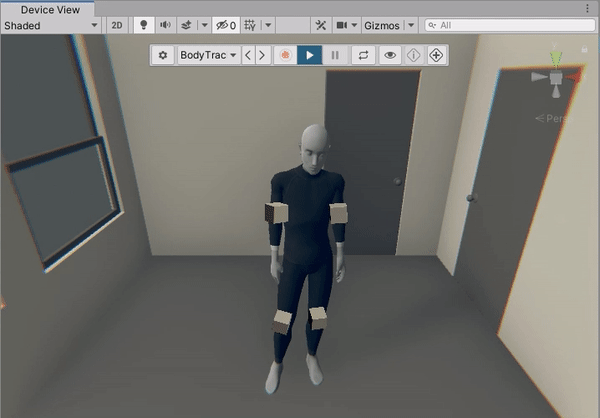Image resolution: width=600 pixels, height=418 pixels.
Task: Toggle hidden objects visibility counter
Action: pyautogui.click(x=225, y=25)
